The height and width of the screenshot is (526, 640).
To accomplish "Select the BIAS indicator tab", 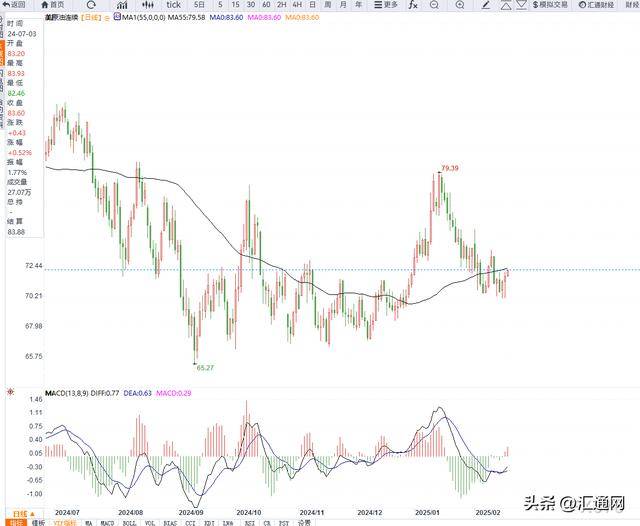I will 170,523.
